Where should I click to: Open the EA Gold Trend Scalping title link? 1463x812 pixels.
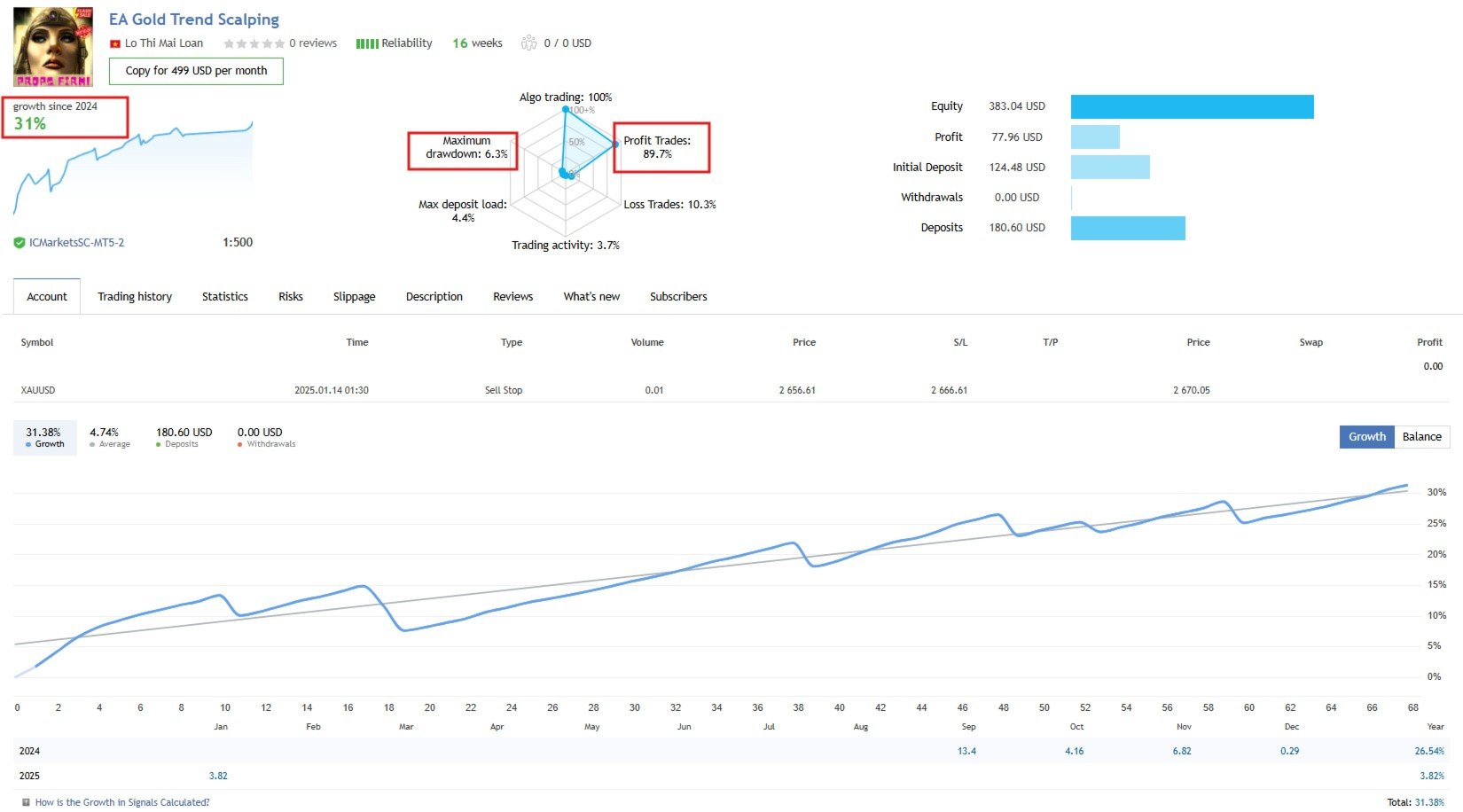coord(193,20)
